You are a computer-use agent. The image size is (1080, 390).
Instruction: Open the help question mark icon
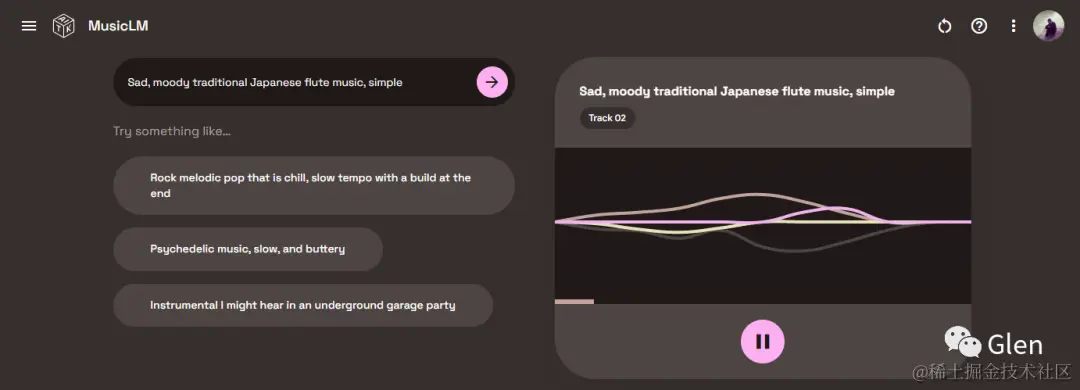pos(979,26)
